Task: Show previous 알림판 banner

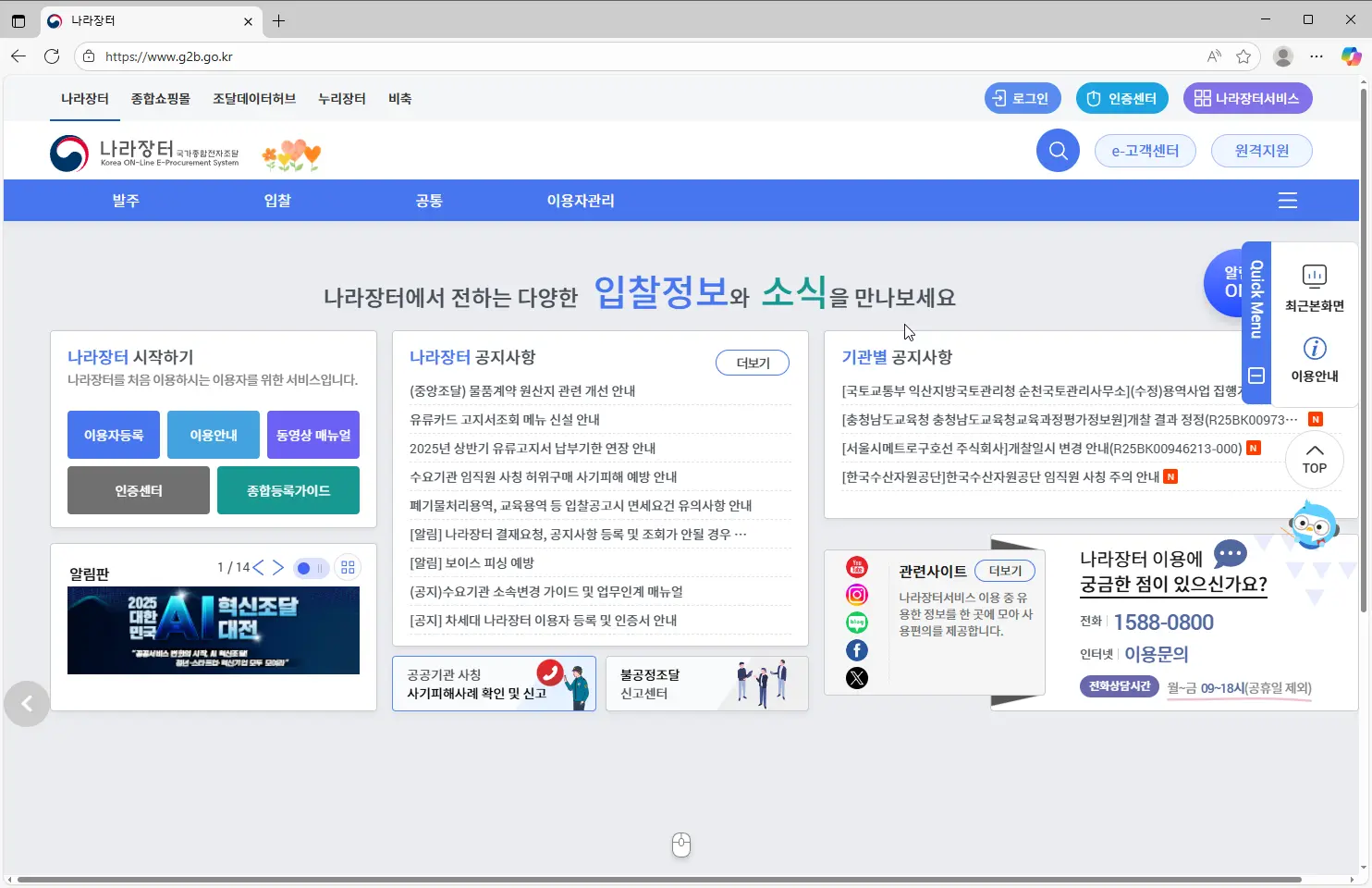Action: [x=258, y=567]
